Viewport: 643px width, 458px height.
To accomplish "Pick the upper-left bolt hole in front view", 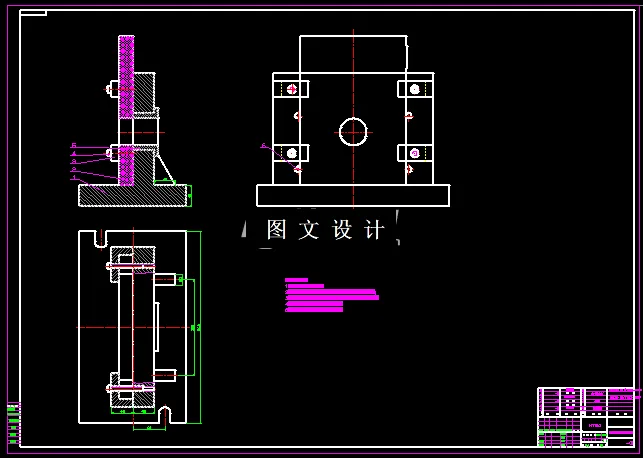I will tap(292, 89).
